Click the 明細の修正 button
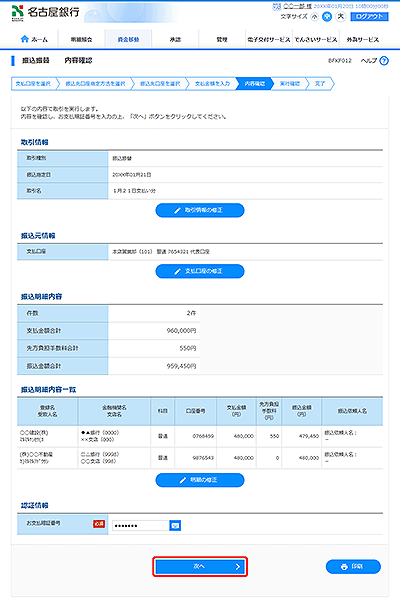Viewport: 400px width, 612px height. [200, 480]
